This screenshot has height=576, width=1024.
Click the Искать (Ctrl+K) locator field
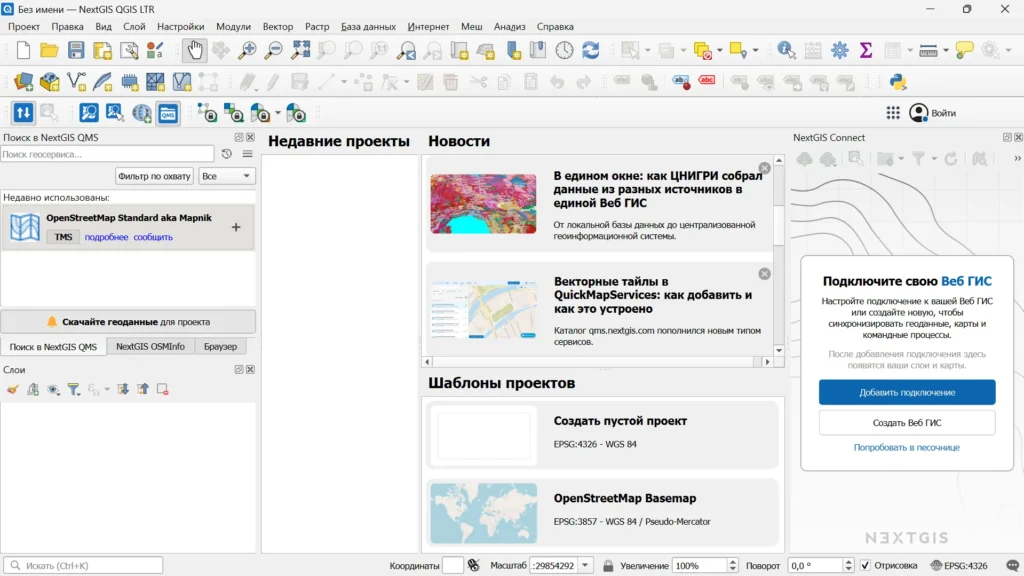[83, 566]
